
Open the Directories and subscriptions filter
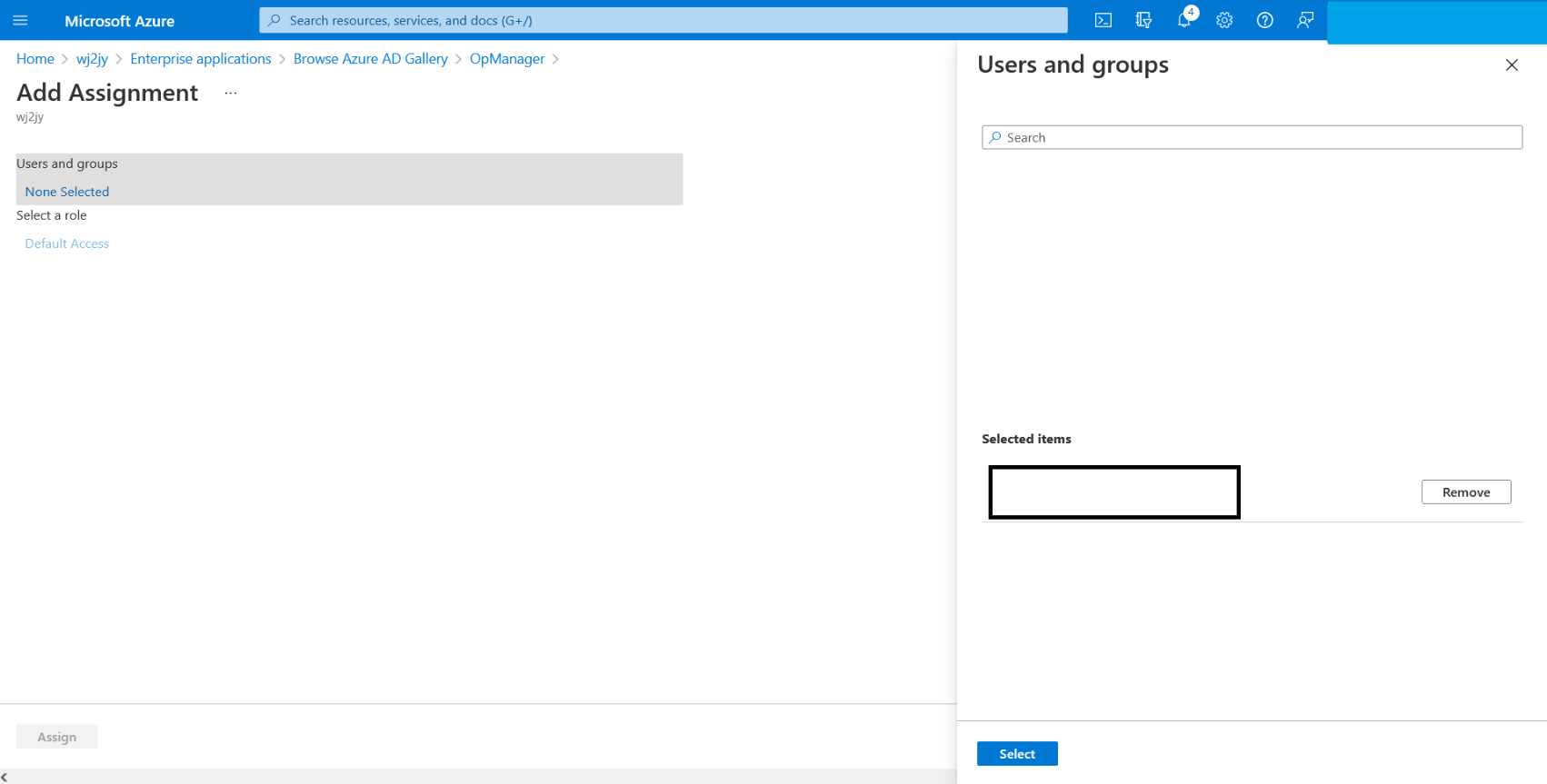coord(1143,20)
